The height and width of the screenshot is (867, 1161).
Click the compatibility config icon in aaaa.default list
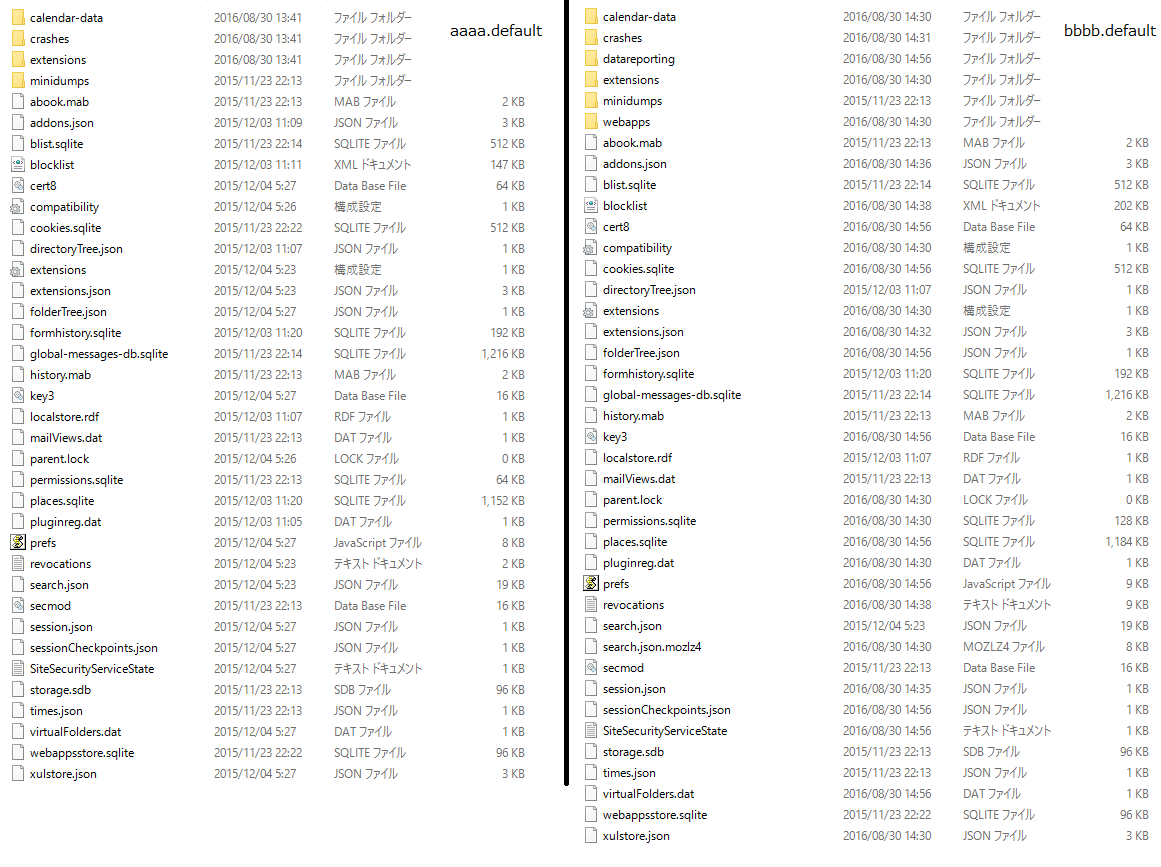[17, 207]
